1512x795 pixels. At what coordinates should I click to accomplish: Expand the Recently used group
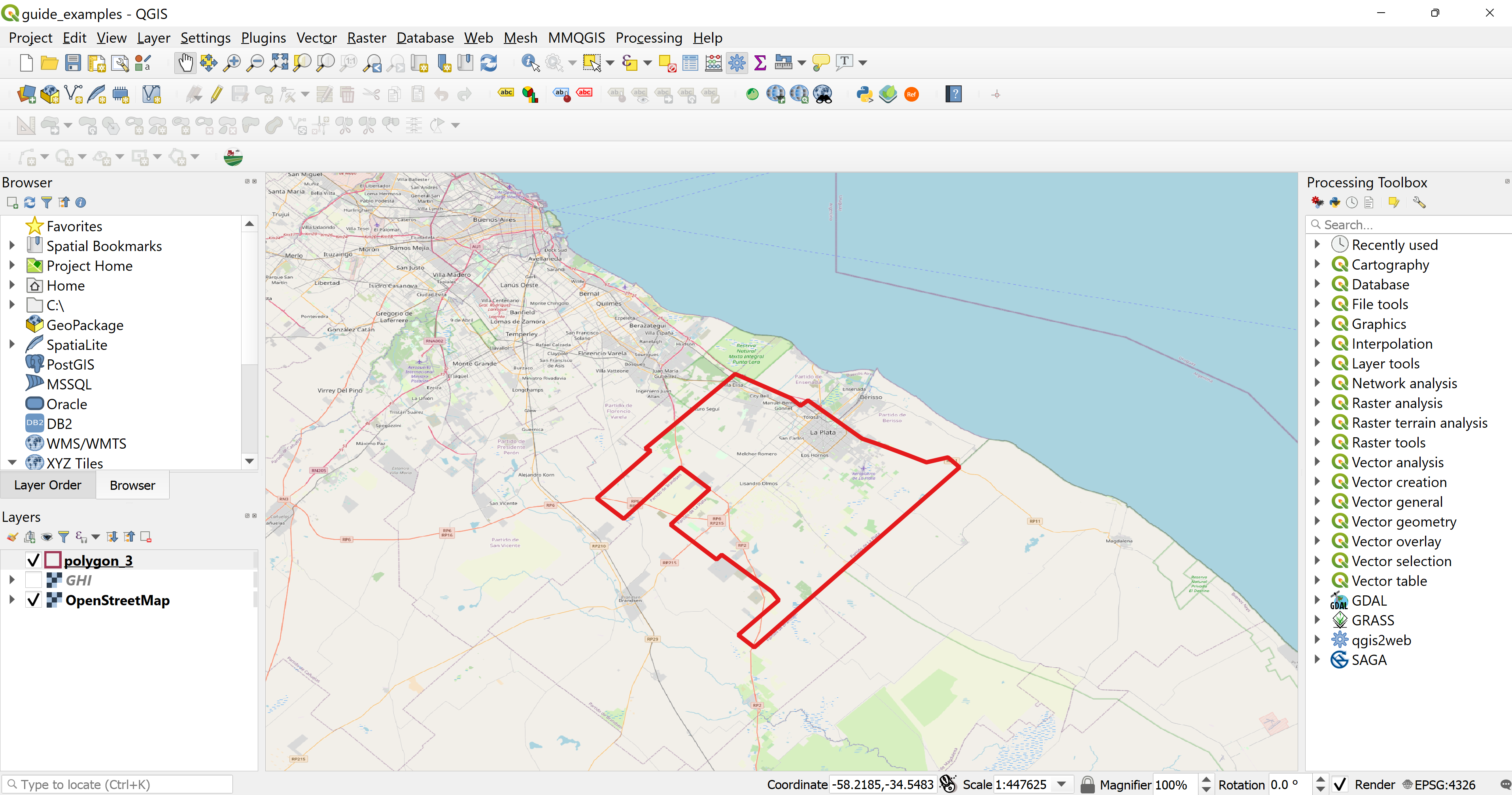pyautogui.click(x=1317, y=244)
